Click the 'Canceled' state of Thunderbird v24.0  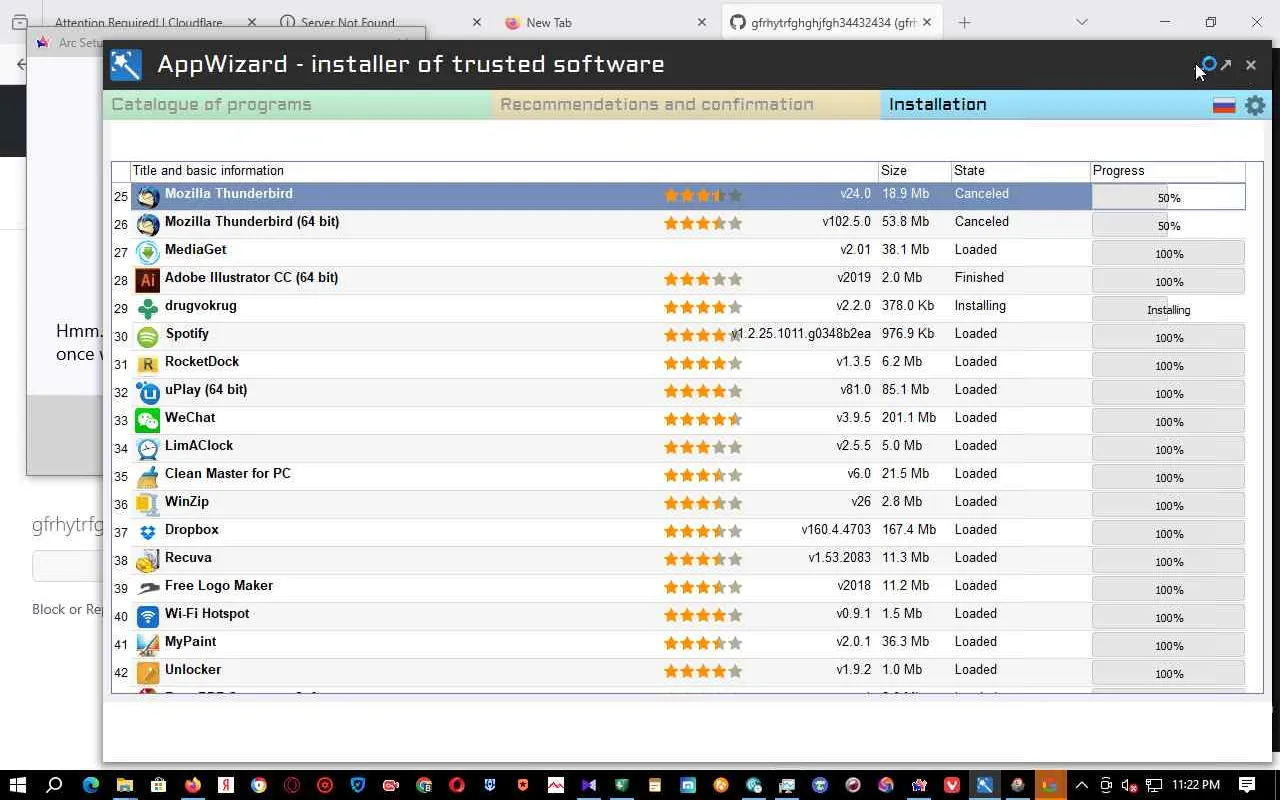(x=982, y=193)
